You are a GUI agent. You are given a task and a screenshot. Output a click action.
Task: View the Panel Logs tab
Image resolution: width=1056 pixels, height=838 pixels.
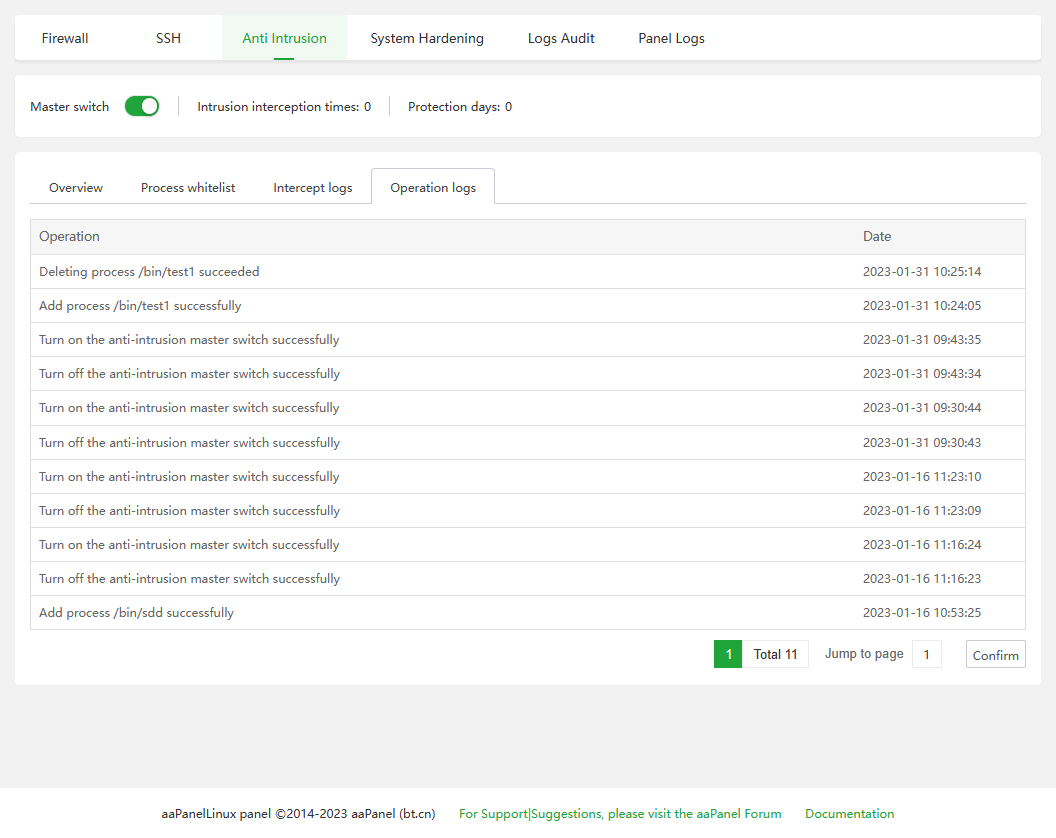coord(671,38)
